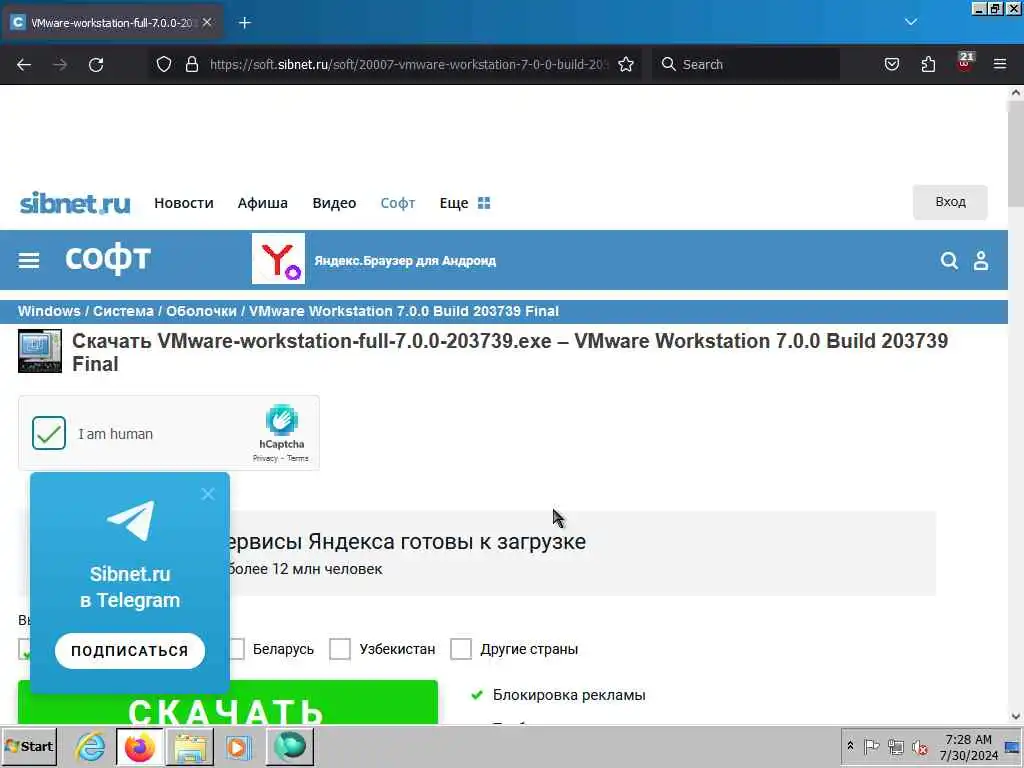Open hCaptcha Terms link
Image resolution: width=1024 pixels, height=768 pixels.
click(x=298, y=458)
